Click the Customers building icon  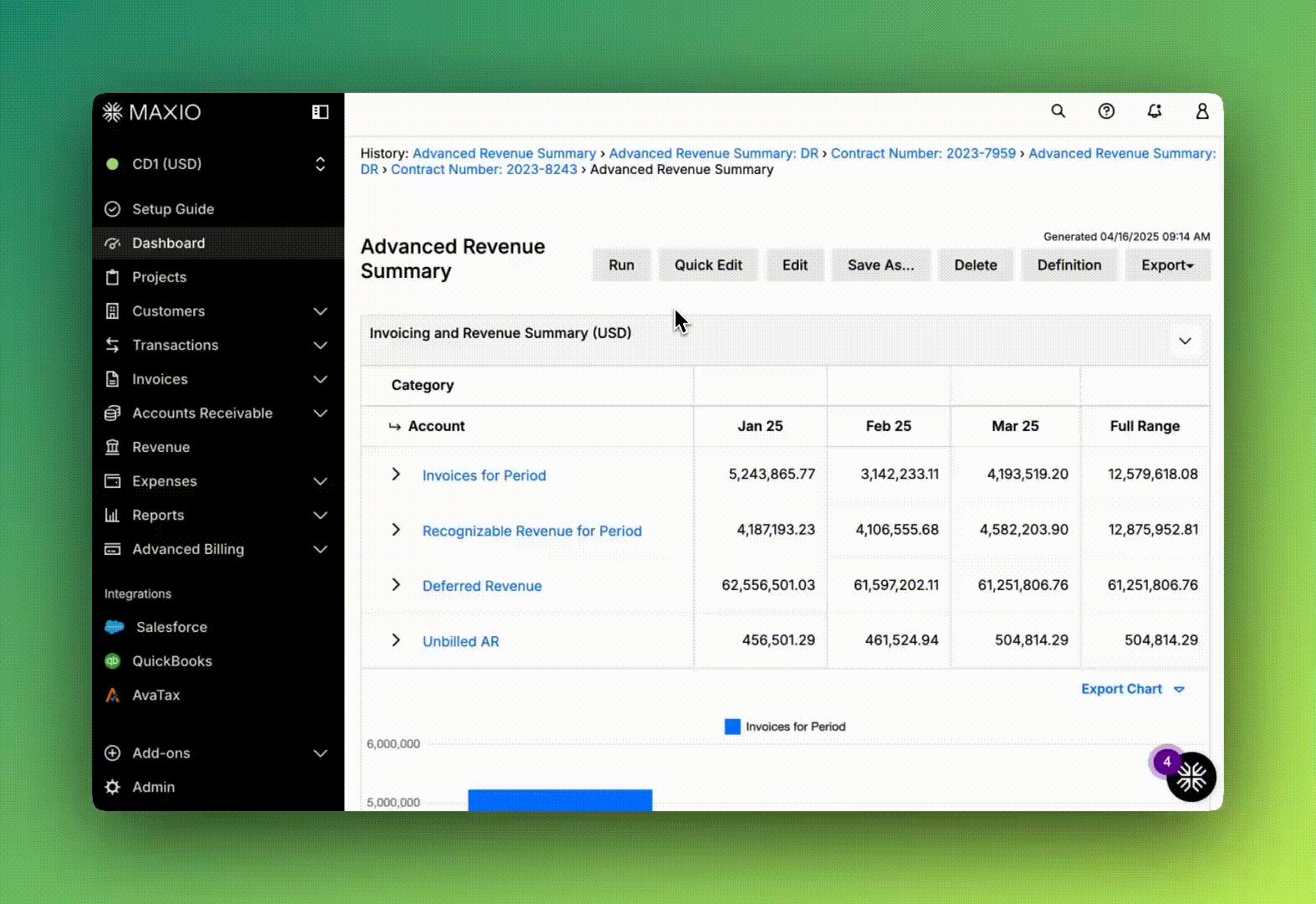(x=112, y=311)
